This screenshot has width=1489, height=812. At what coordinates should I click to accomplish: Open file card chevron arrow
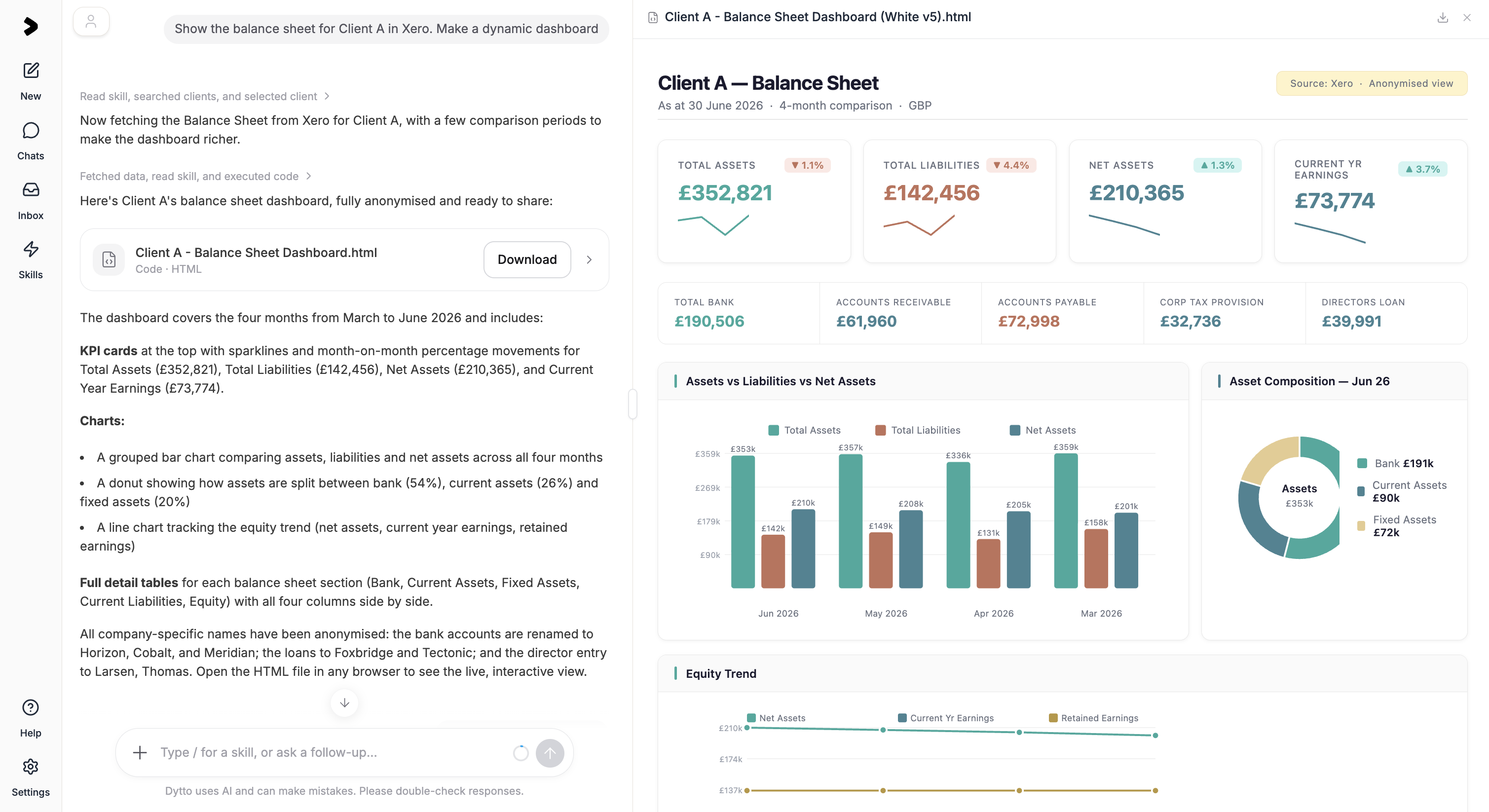point(589,259)
